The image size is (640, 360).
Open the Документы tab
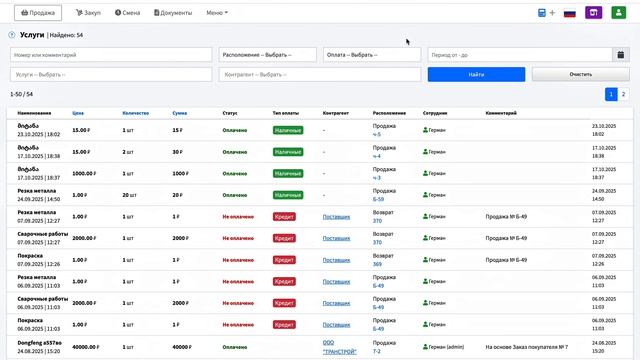coord(173,13)
